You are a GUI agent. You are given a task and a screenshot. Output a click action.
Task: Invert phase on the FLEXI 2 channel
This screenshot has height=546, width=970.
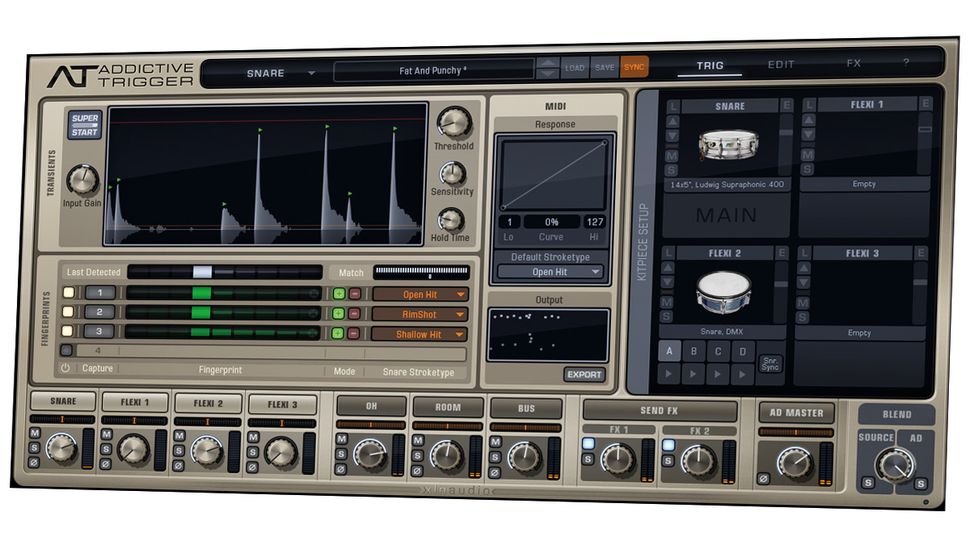[178, 466]
